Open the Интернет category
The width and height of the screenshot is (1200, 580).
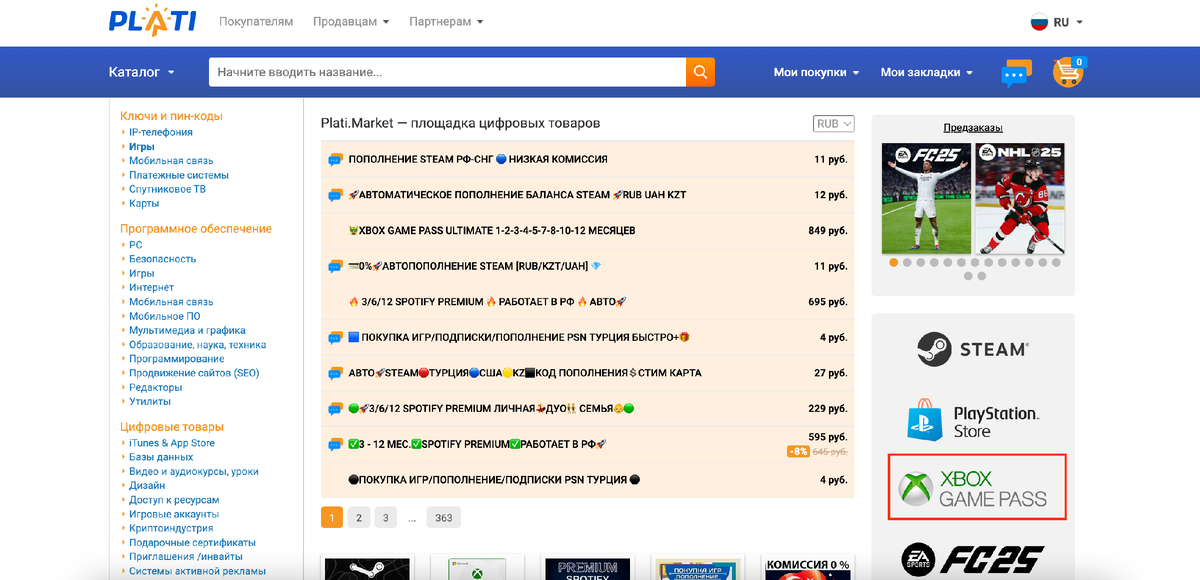[x=151, y=287]
